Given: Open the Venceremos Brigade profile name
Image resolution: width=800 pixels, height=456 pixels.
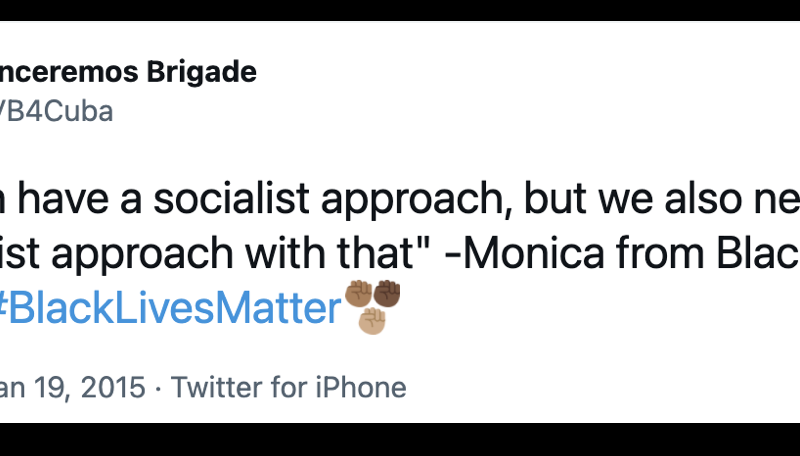Looking at the screenshot, I should [x=128, y=72].
